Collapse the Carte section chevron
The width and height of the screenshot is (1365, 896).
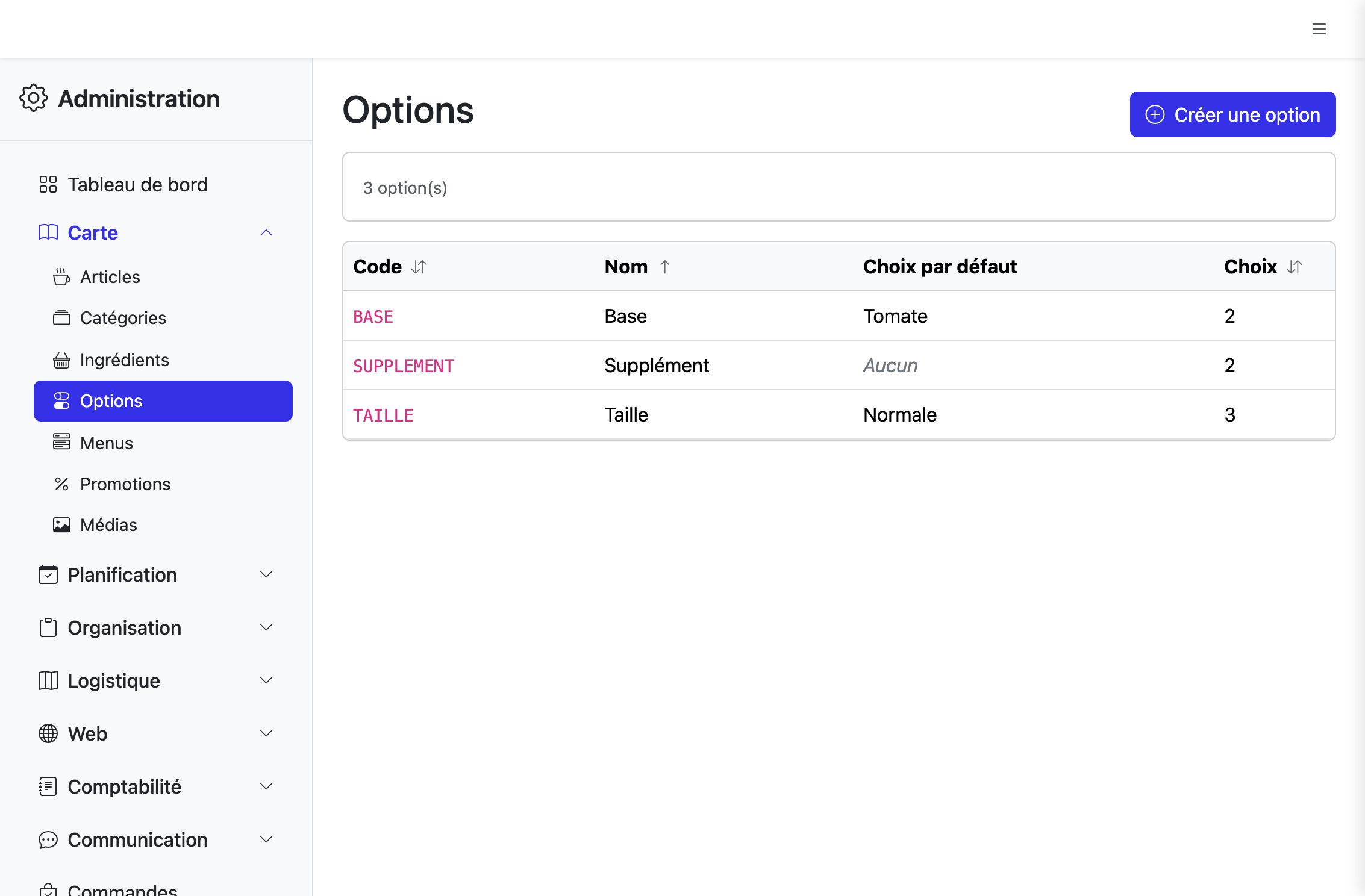point(266,232)
